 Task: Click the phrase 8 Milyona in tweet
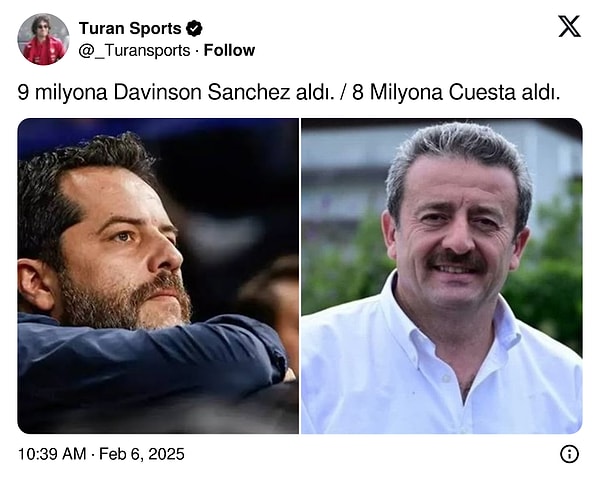pyautogui.click(x=397, y=93)
